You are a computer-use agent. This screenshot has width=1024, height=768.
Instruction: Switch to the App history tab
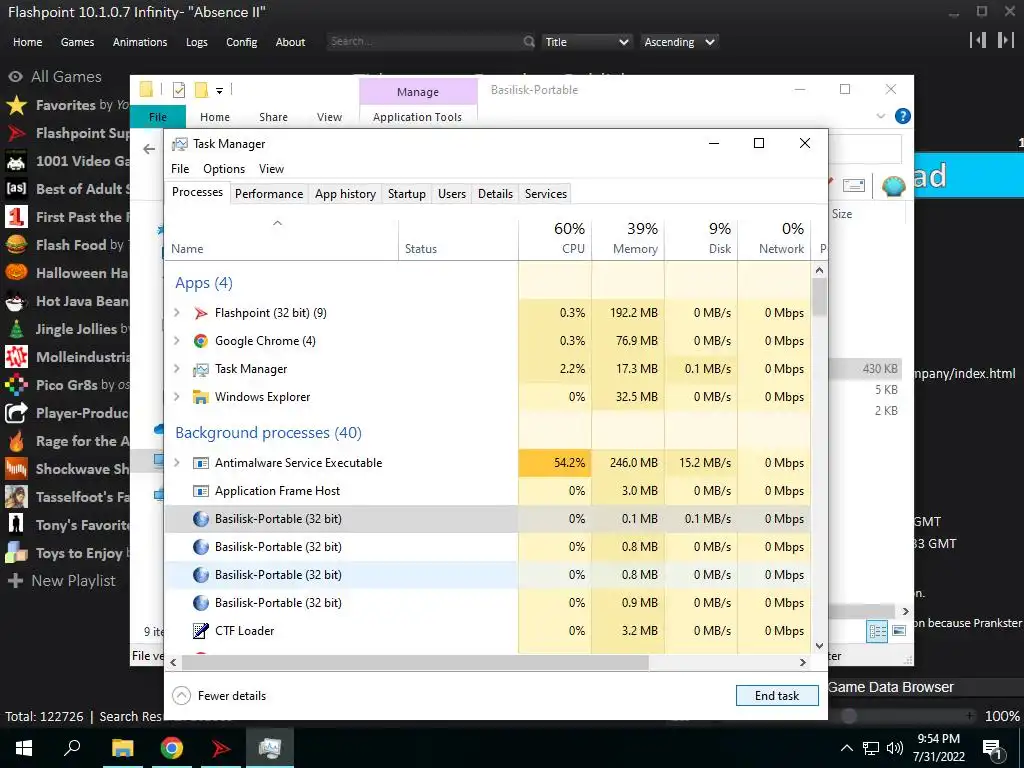[x=345, y=194]
